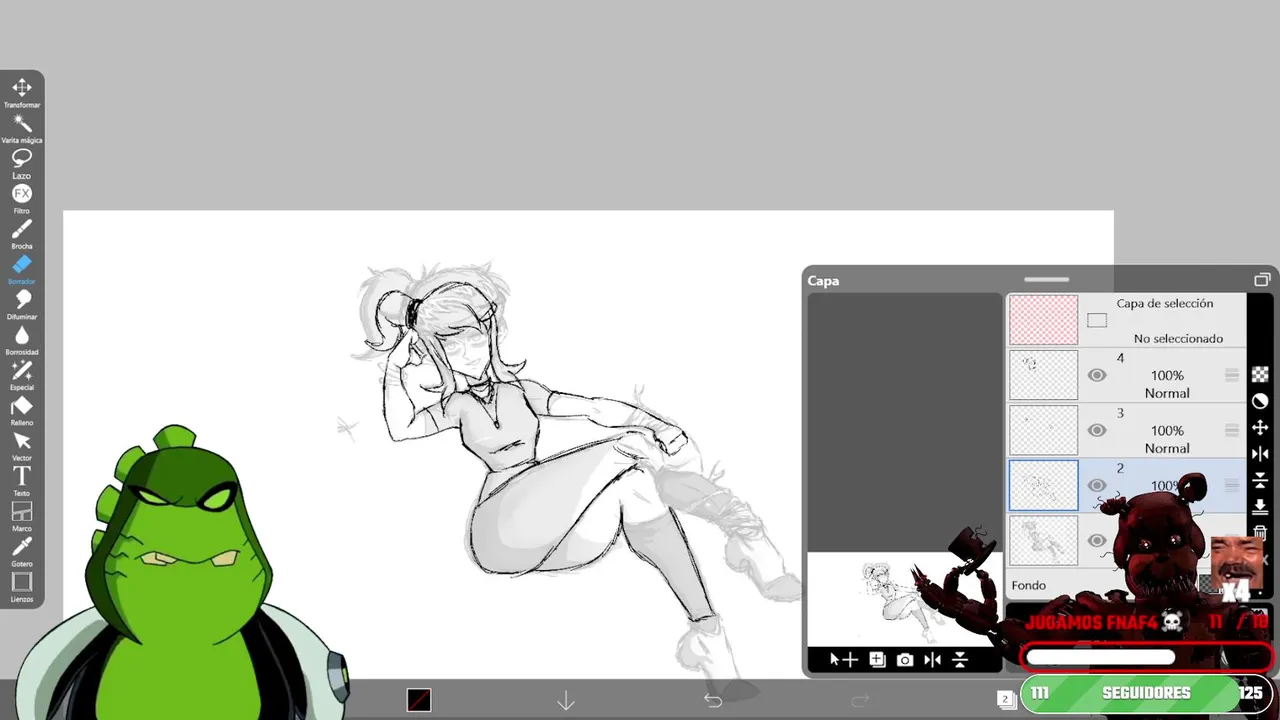
Task: Select the pink Capa de selección thumbnail
Action: point(1043,319)
